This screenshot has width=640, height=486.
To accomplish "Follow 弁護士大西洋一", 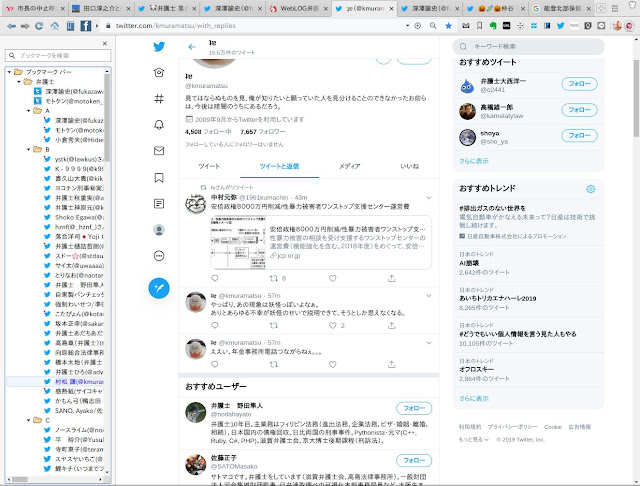I will (579, 84).
